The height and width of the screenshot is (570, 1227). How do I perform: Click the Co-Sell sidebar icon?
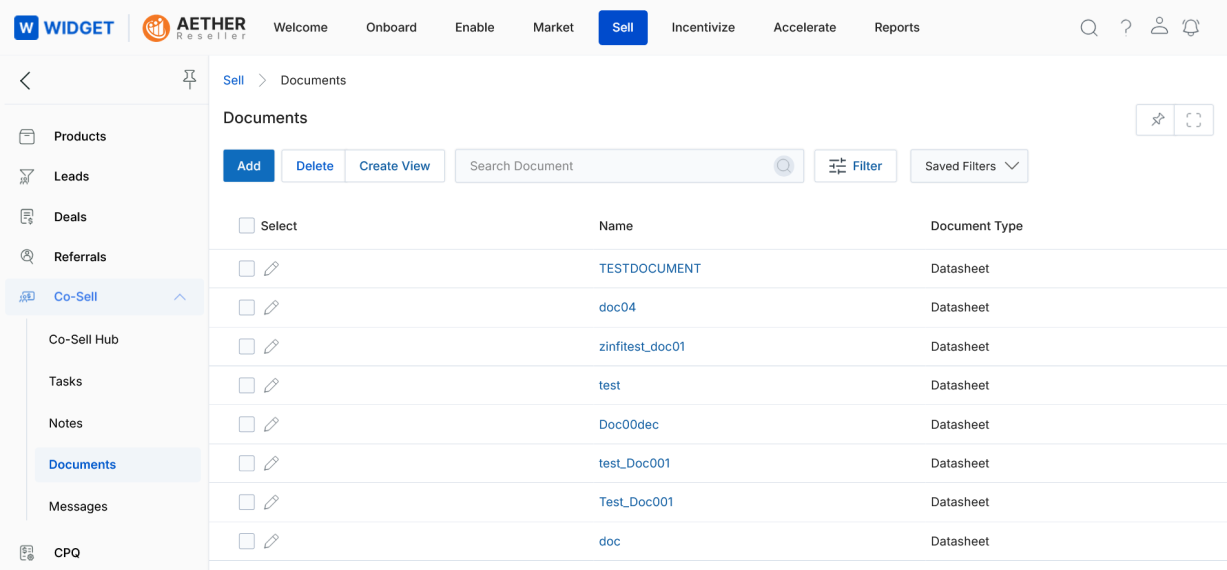(27, 297)
